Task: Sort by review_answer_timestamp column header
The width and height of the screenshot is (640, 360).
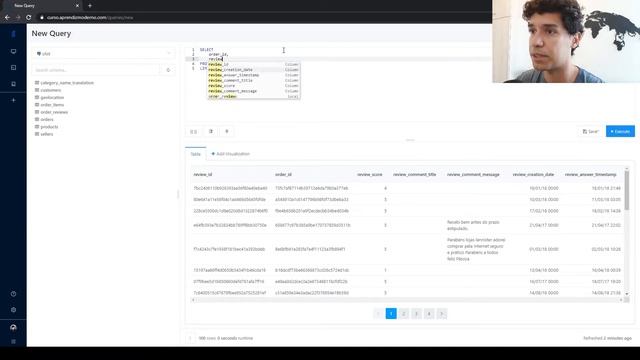Action: 591,175
